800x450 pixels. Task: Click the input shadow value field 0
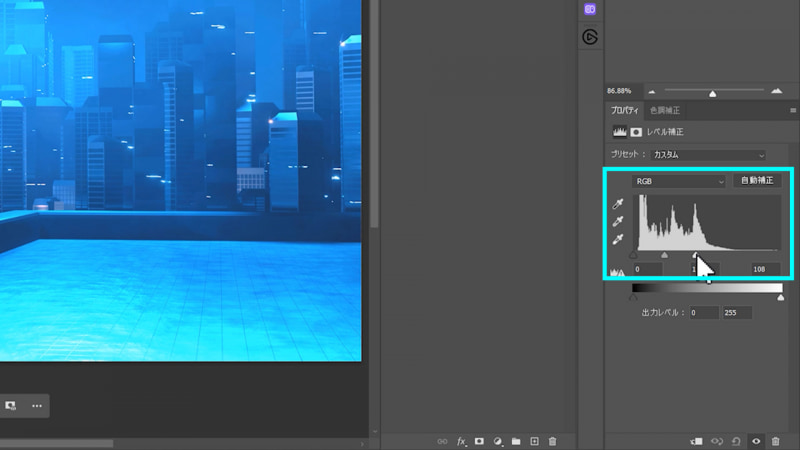tap(647, 269)
